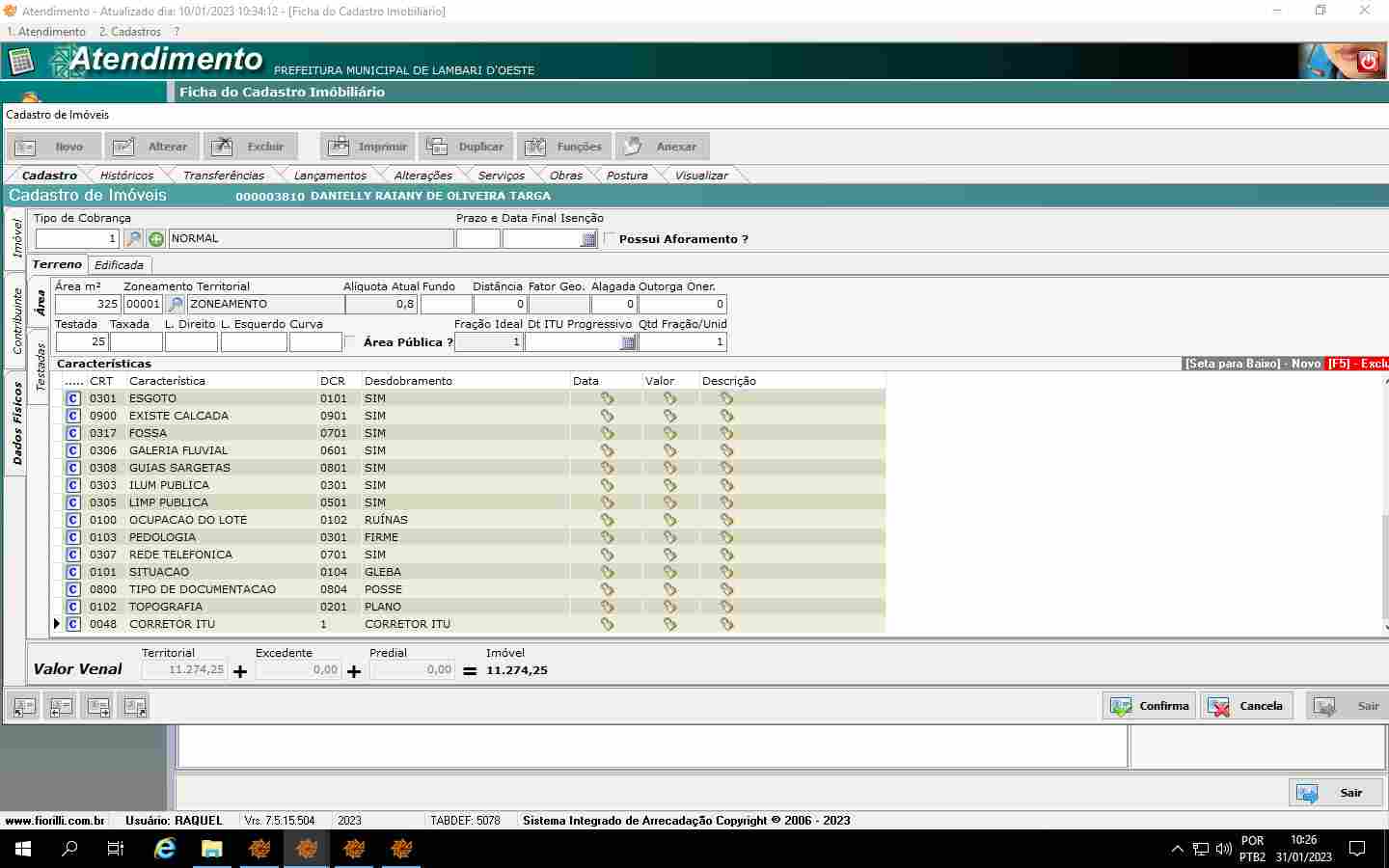
Task: Open the Cadastros menu
Action: click(x=130, y=32)
